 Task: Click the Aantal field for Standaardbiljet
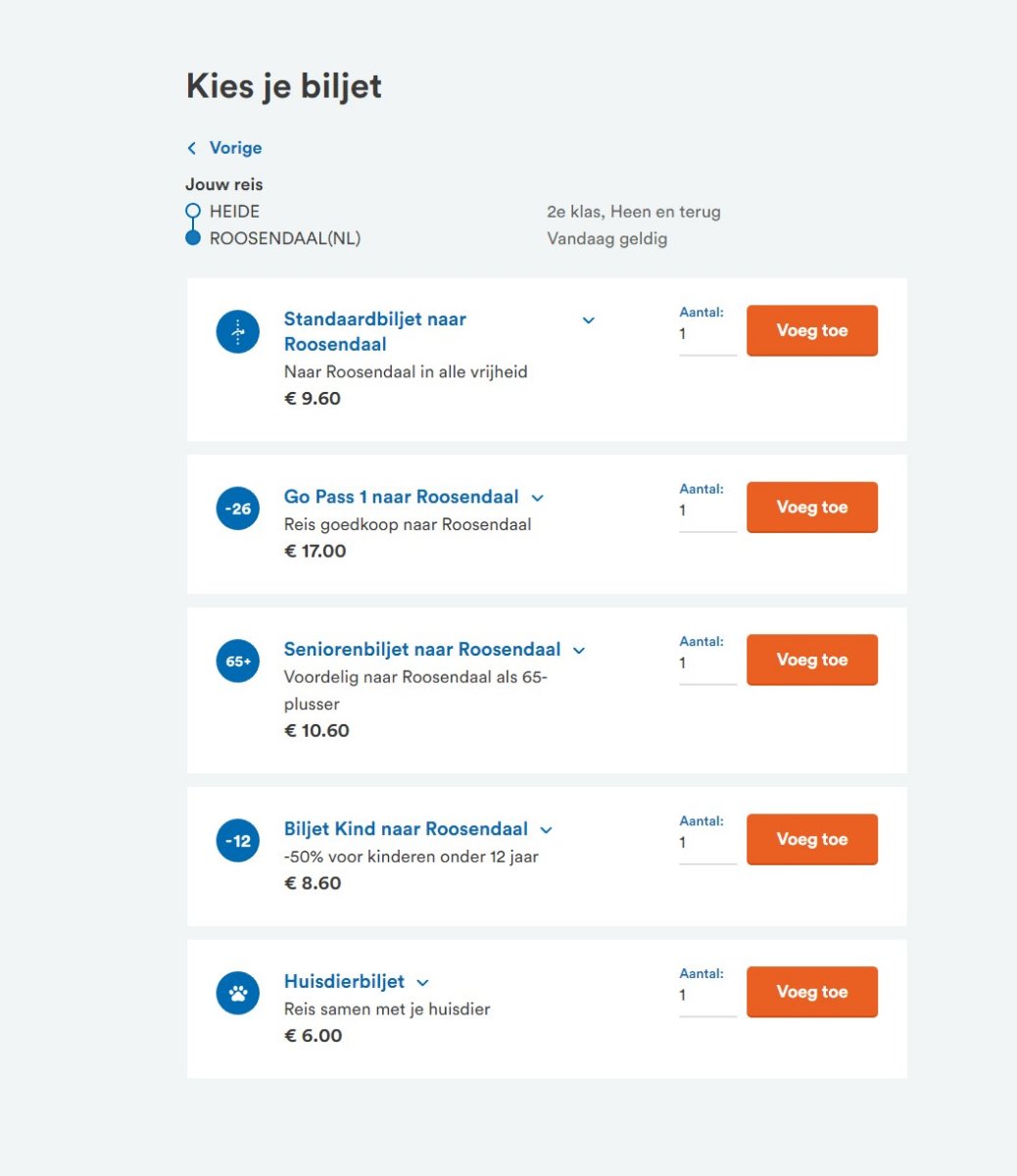(706, 335)
